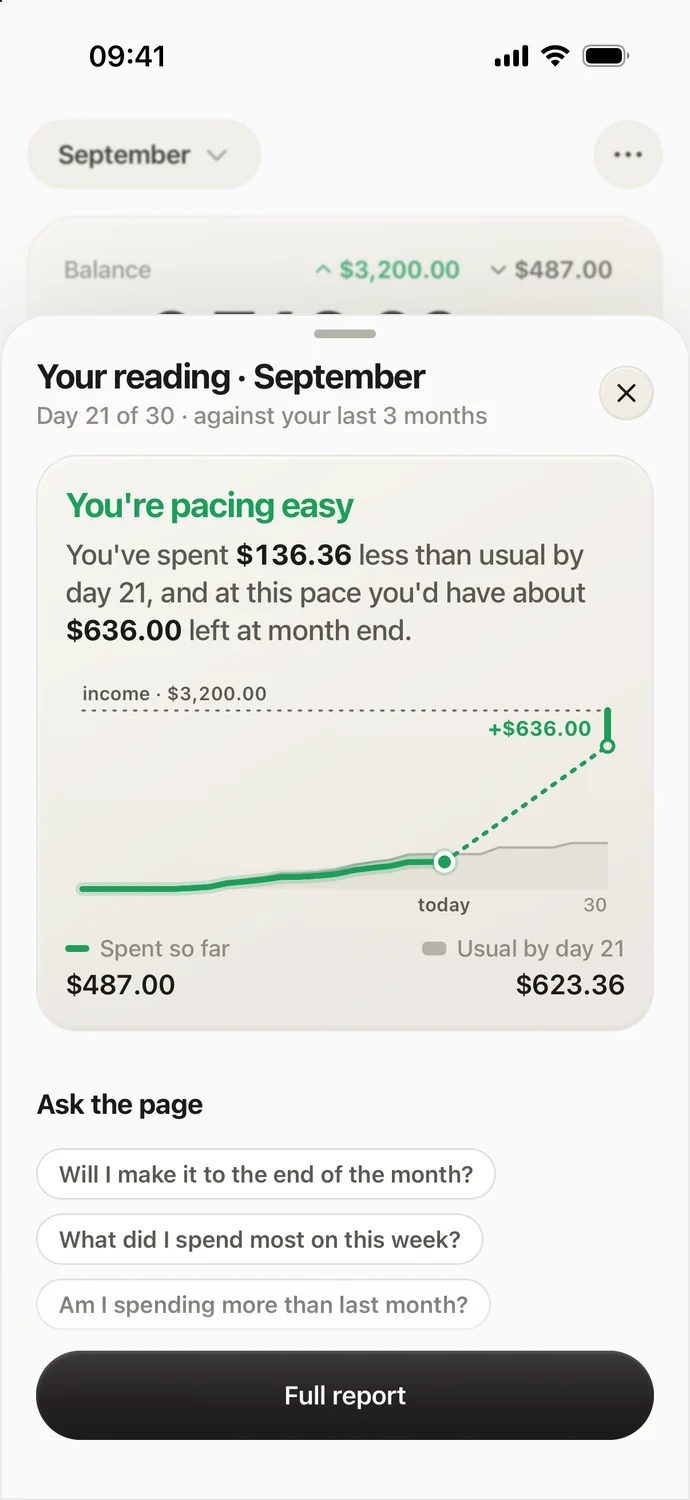
Task: Select the $487.00 expenses amount in balance card
Action: 563,270
